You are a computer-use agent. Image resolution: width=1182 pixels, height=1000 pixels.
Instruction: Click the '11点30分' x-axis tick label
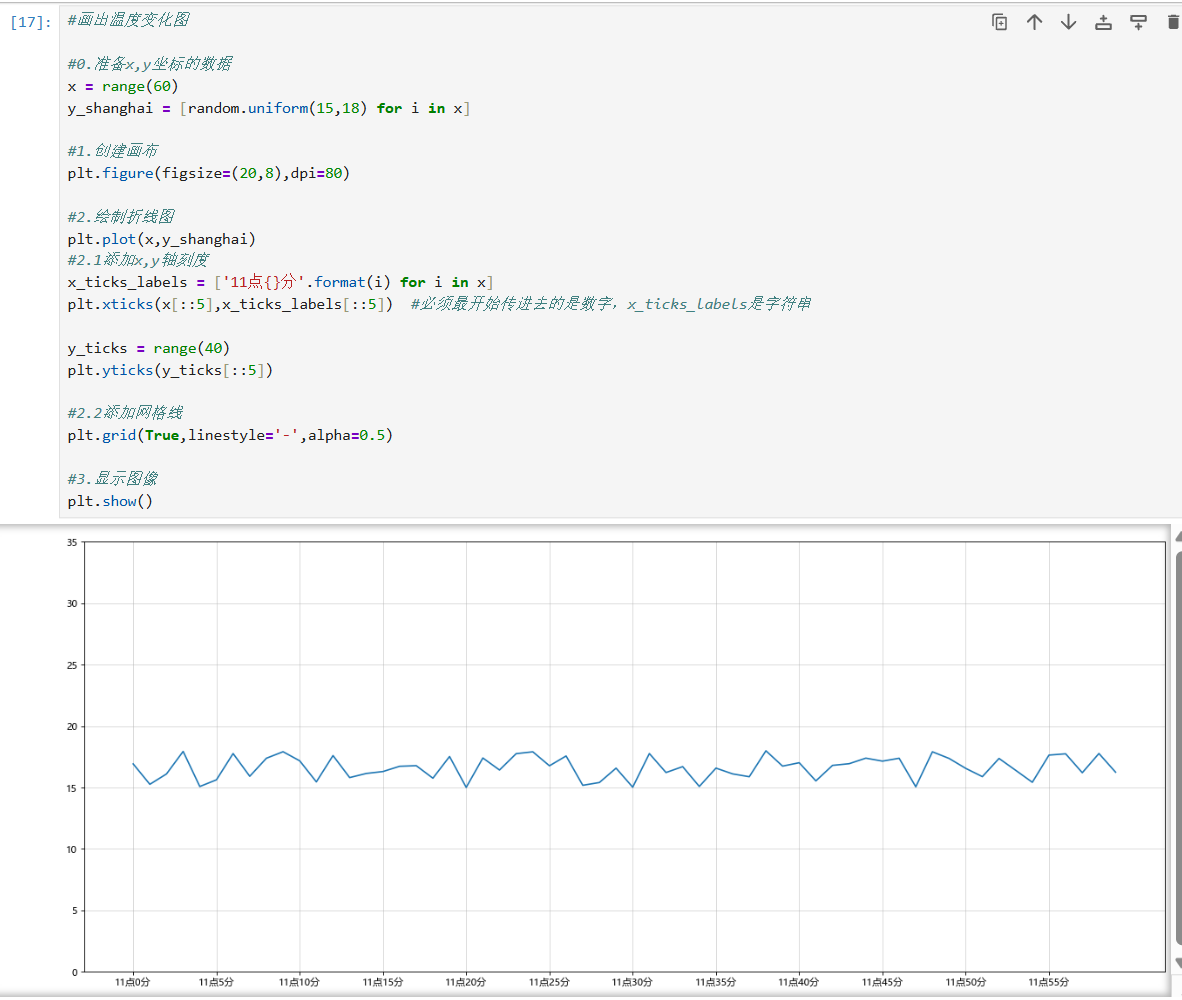(632, 982)
